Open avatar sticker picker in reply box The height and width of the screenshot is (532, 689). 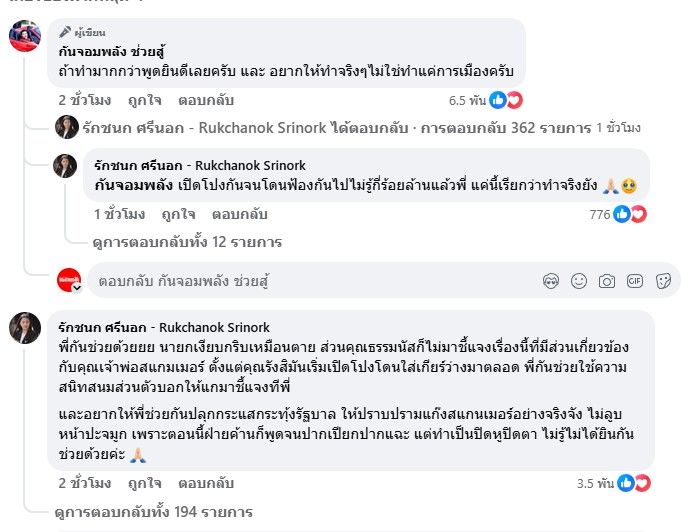(549, 281)
